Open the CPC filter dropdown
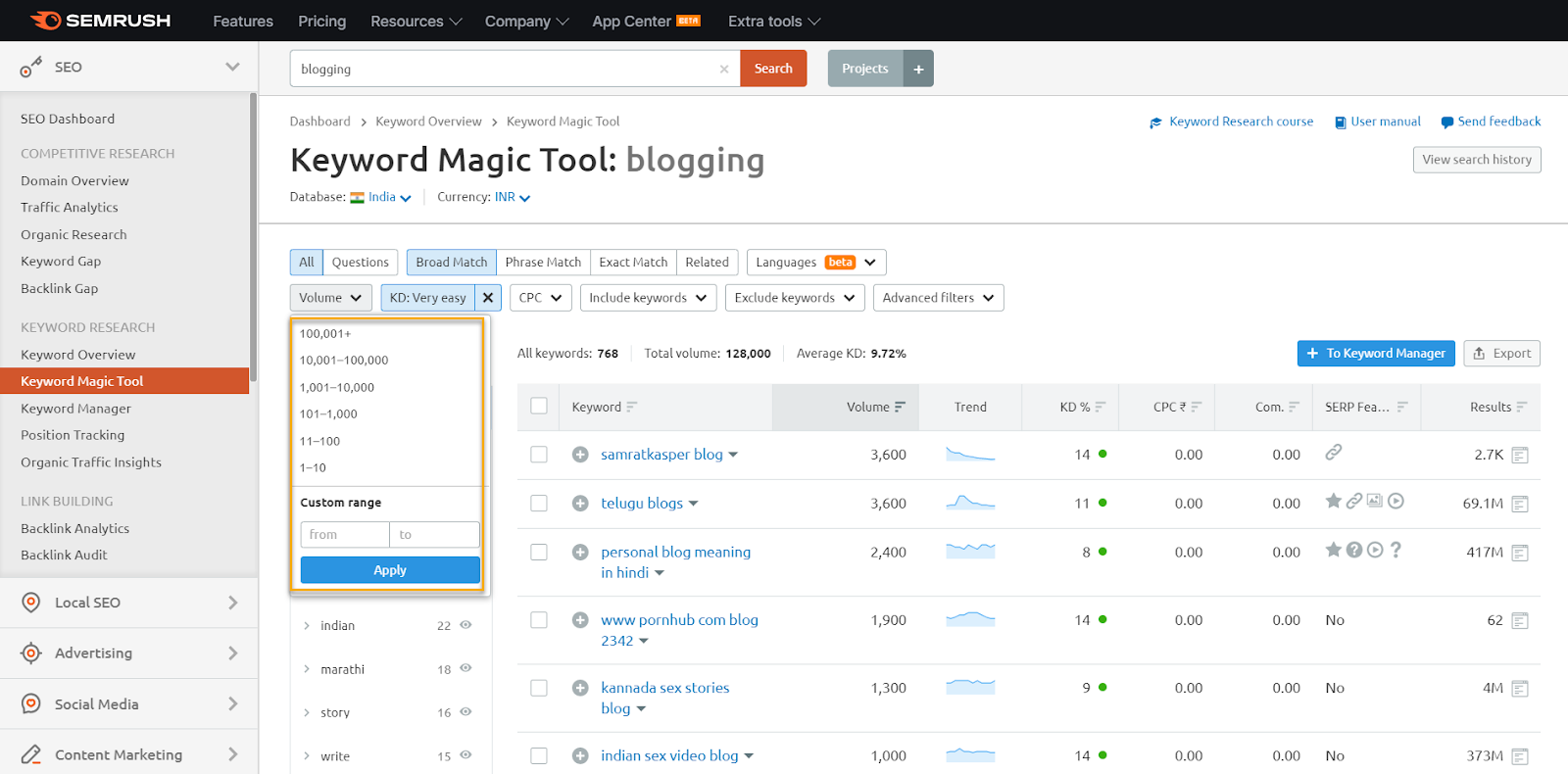Image resolution: width=1568 pixels, height=774 pixels. [541, 298]
